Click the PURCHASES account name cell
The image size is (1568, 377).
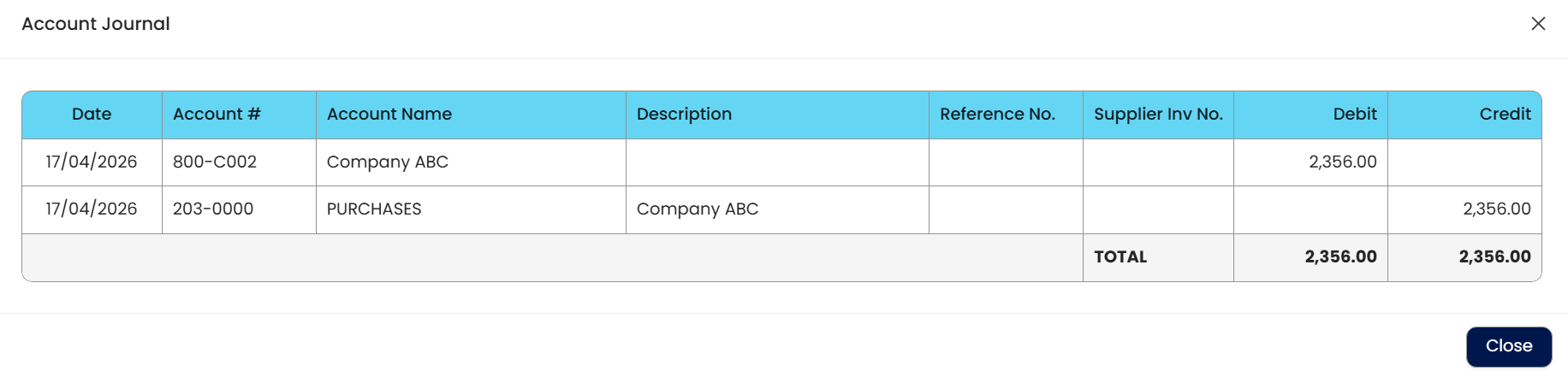[x=374, y=209]
